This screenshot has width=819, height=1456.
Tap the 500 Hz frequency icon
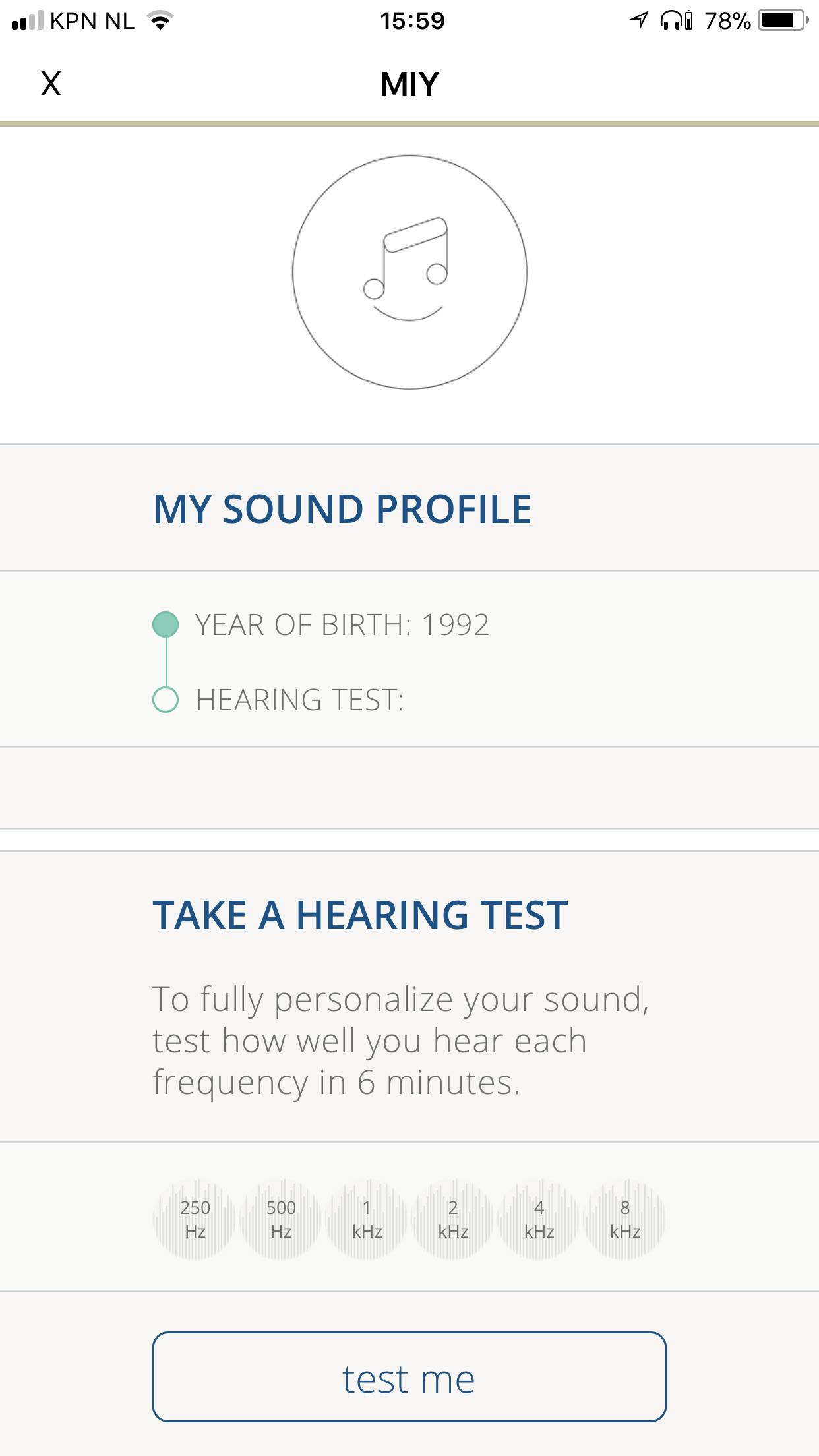(281, 1219)
